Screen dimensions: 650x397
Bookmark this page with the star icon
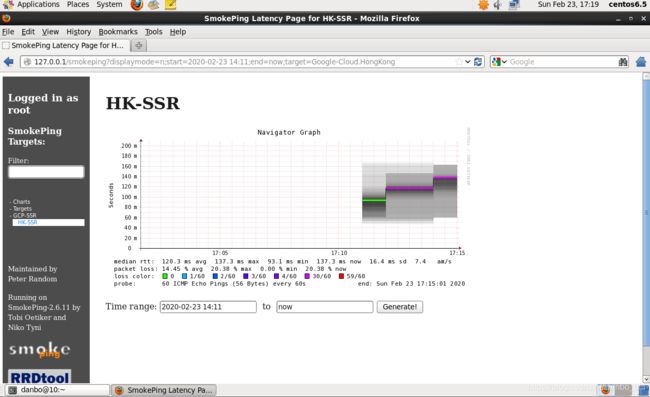(459, 62)
